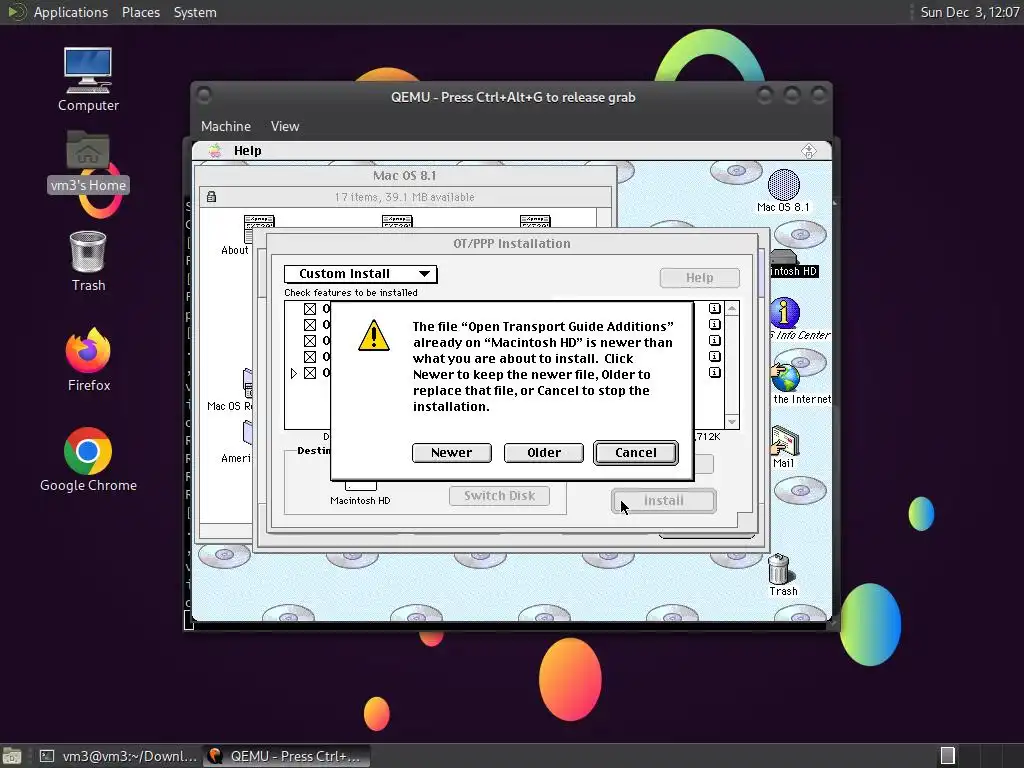This screenshot has height=768, width=1024.
Task: Click the "17 items, 39.1 MB available" text
Action: [404, 197]
